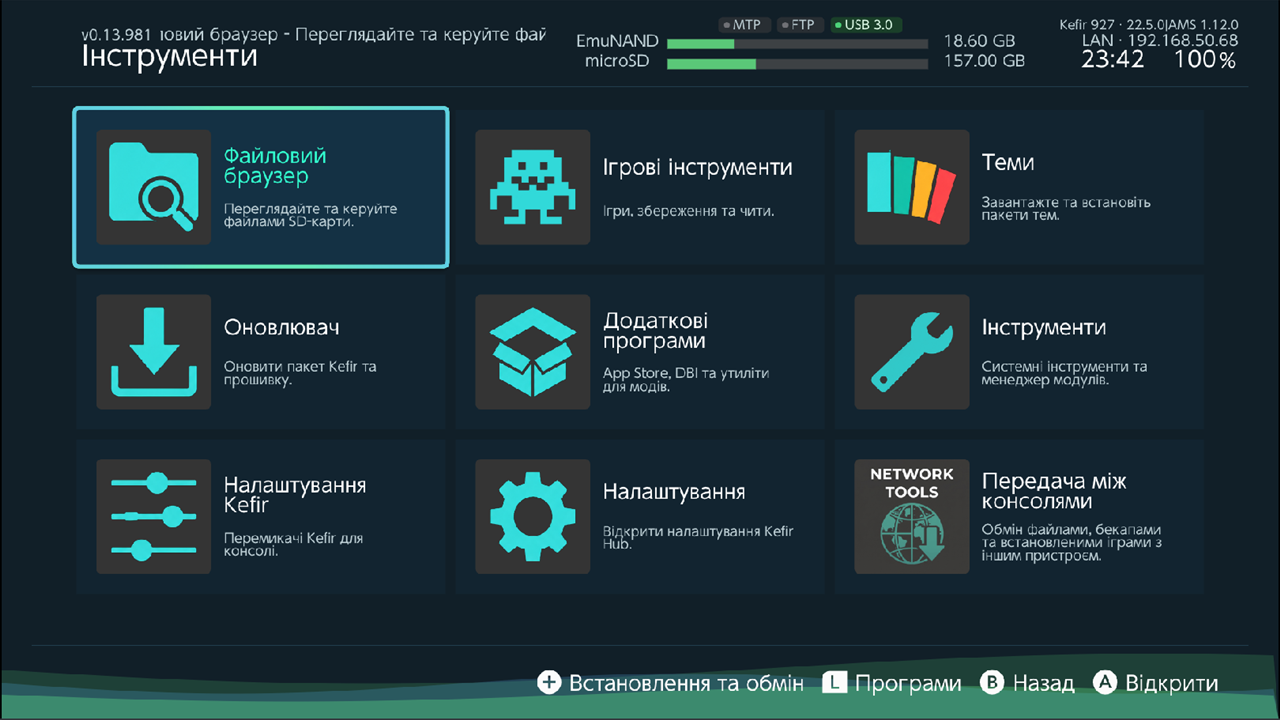Click the clock showing 23:42
Image resolution: width=1280 pixels, height=720 pixels.
[x=1112, y=60]
